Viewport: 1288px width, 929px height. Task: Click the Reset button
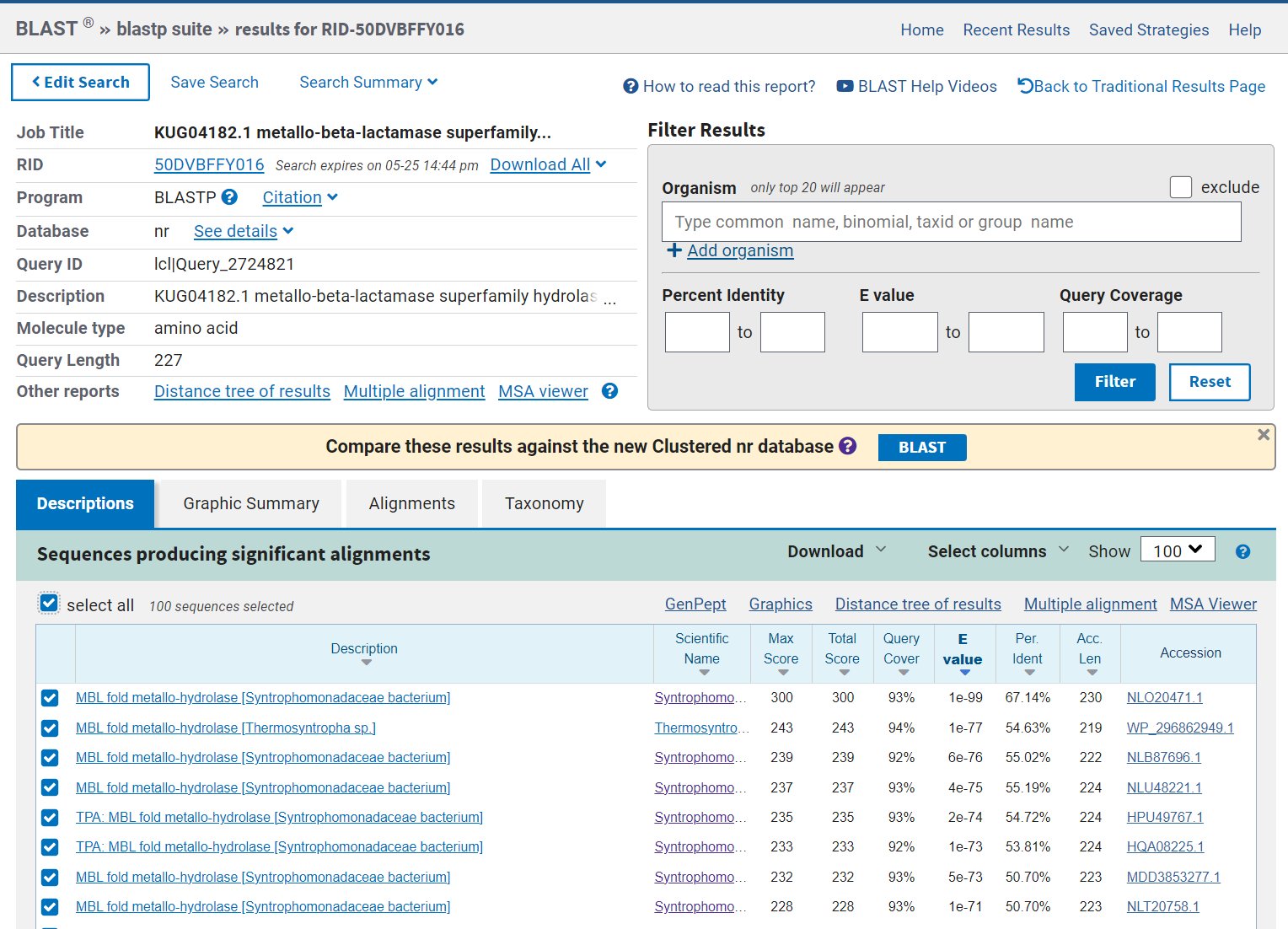point(1210,382)
